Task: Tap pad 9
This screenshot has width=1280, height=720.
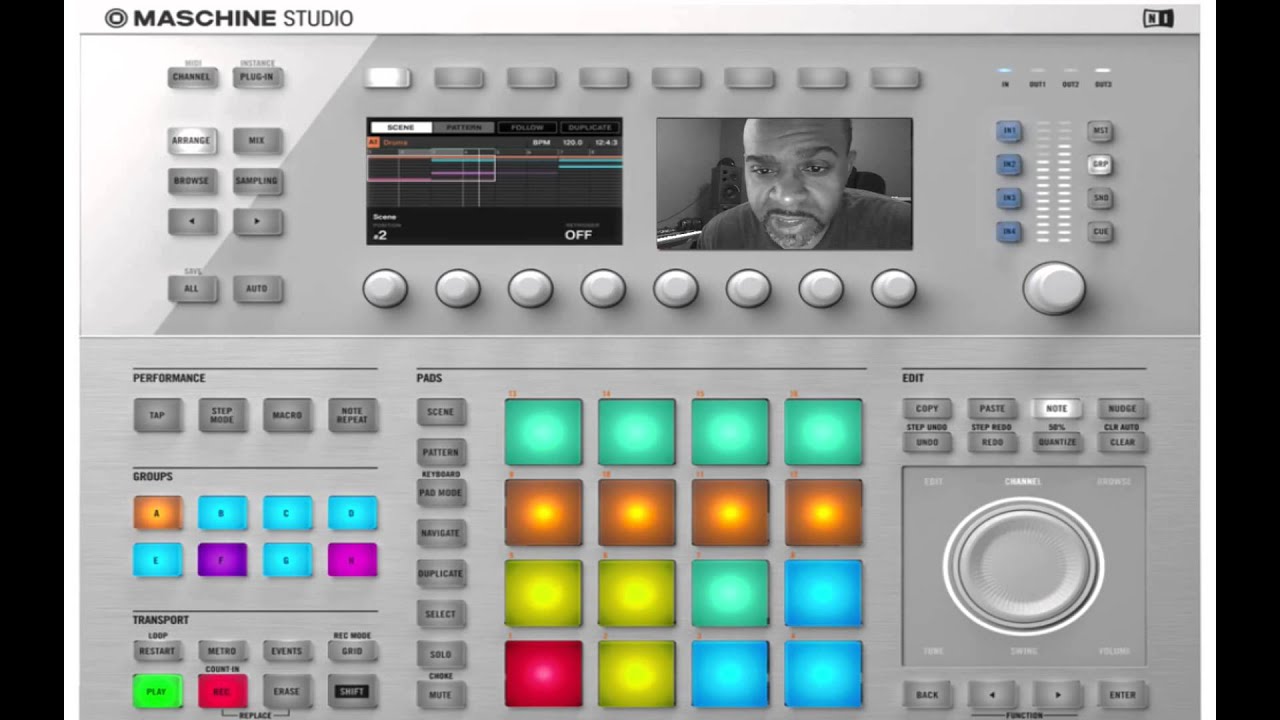Action: point(543,512)
